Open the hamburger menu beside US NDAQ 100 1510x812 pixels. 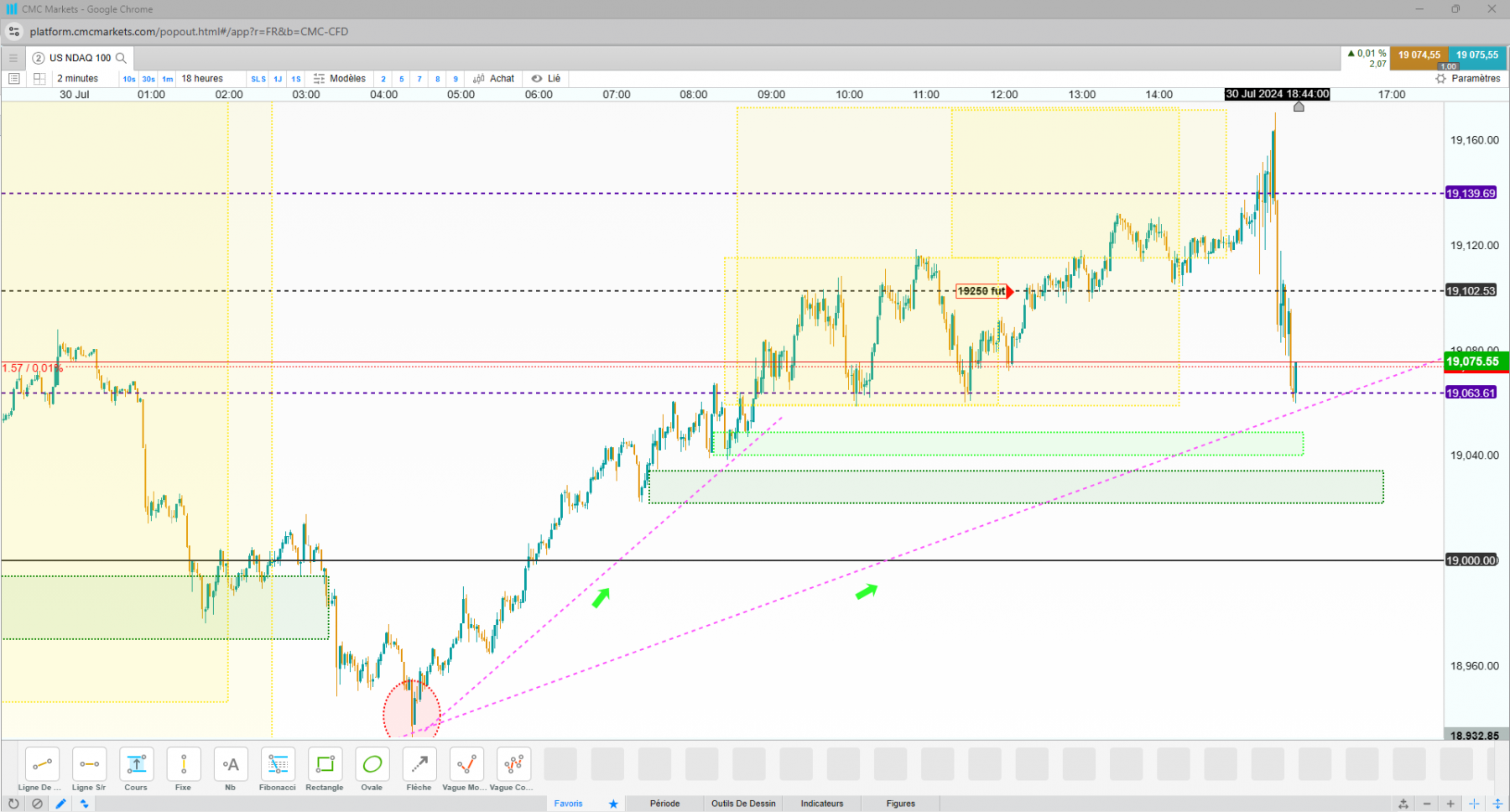(13, 58)
